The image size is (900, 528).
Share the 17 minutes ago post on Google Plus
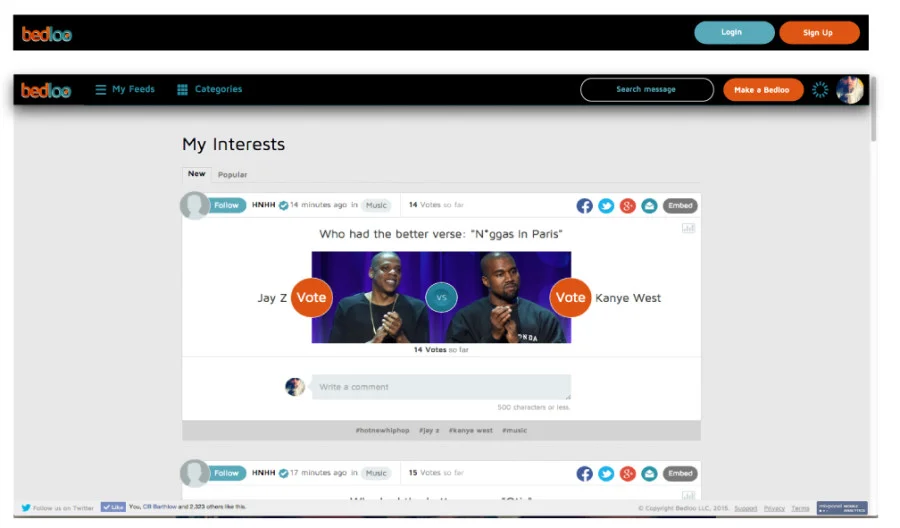(628, 474)
